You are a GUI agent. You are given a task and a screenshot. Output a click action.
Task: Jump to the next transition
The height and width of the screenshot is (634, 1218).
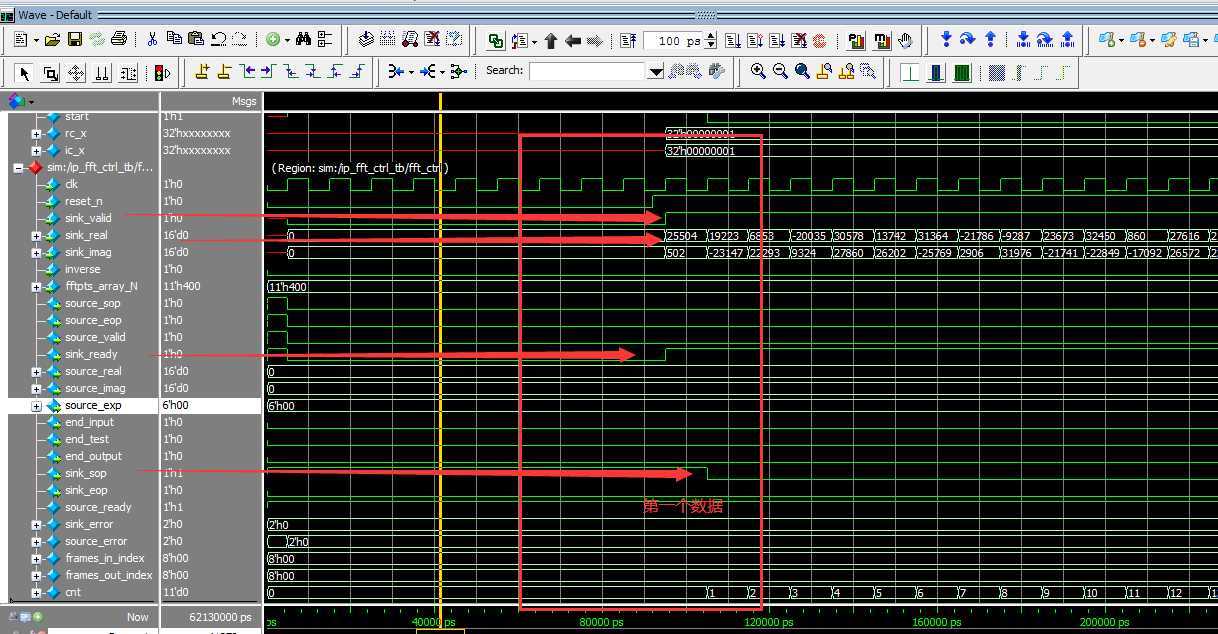(x=268, y=72)
